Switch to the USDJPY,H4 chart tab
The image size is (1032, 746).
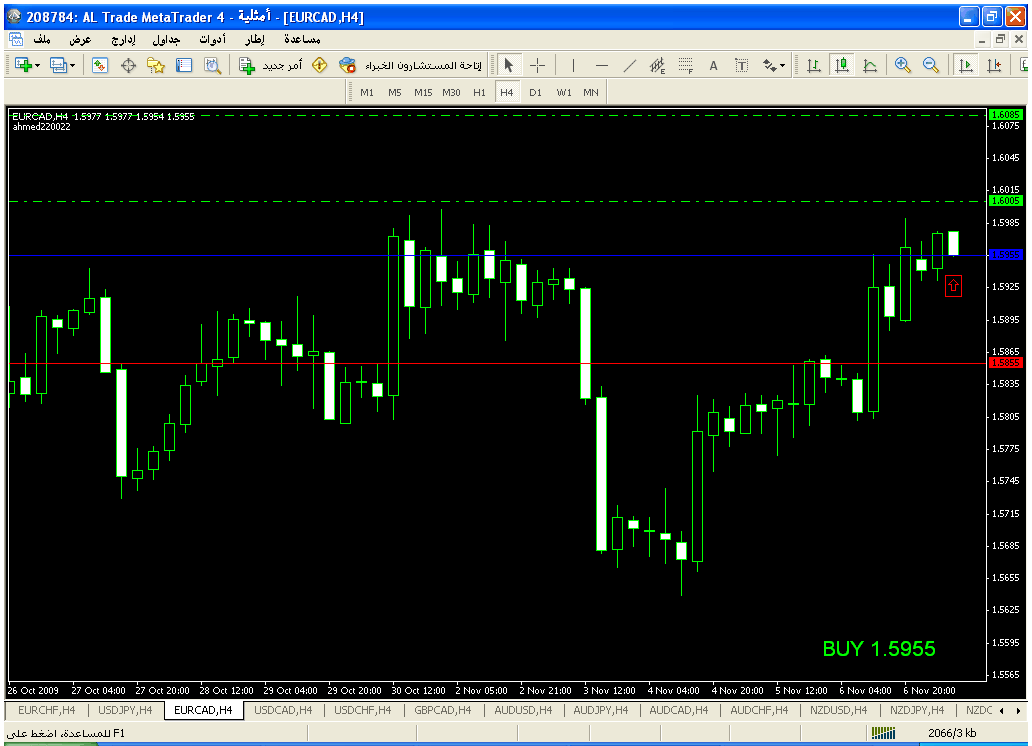point(125,710)
